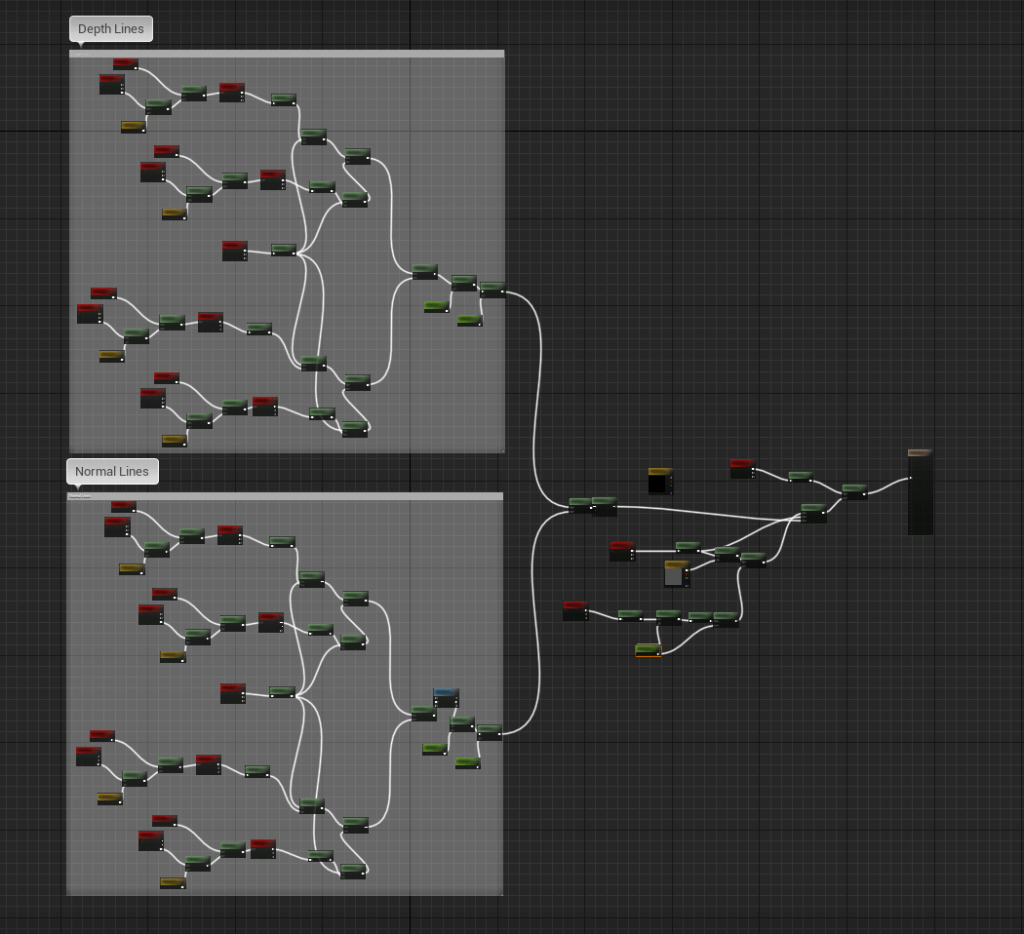Select the blue-header node in Normal Lines group
The height and width of the screenshot is (934, 1024).
pos(446,697)
